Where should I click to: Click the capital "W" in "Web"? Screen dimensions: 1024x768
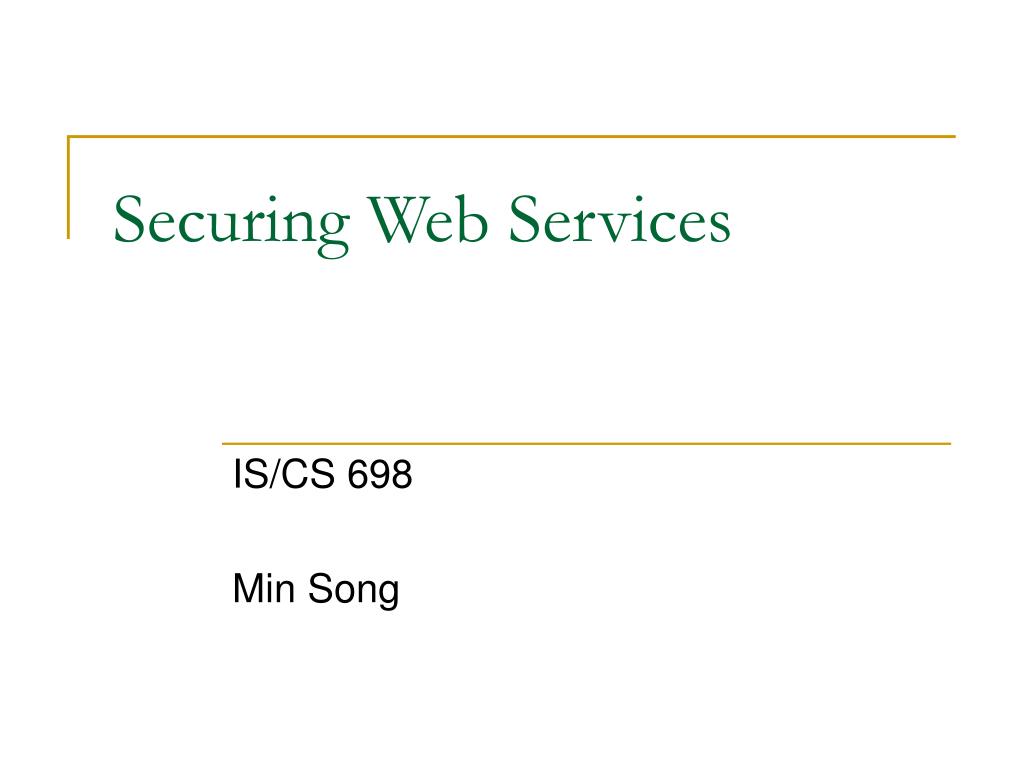click(x=399, y=220)
